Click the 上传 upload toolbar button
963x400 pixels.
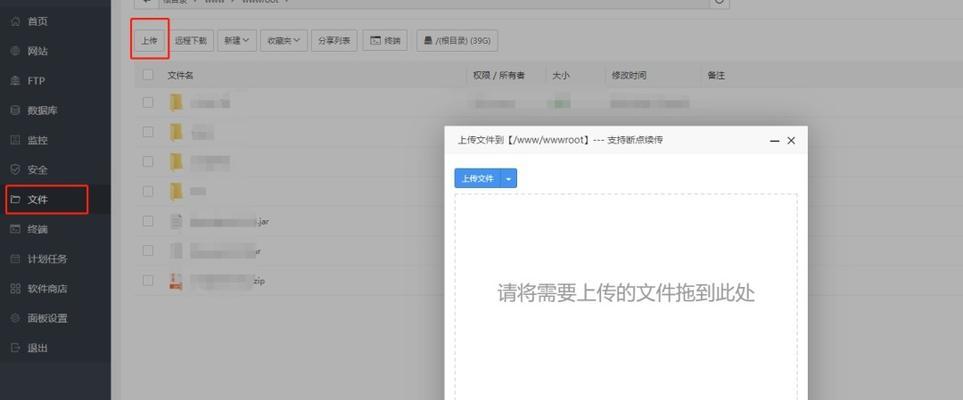tap(149, 41)
